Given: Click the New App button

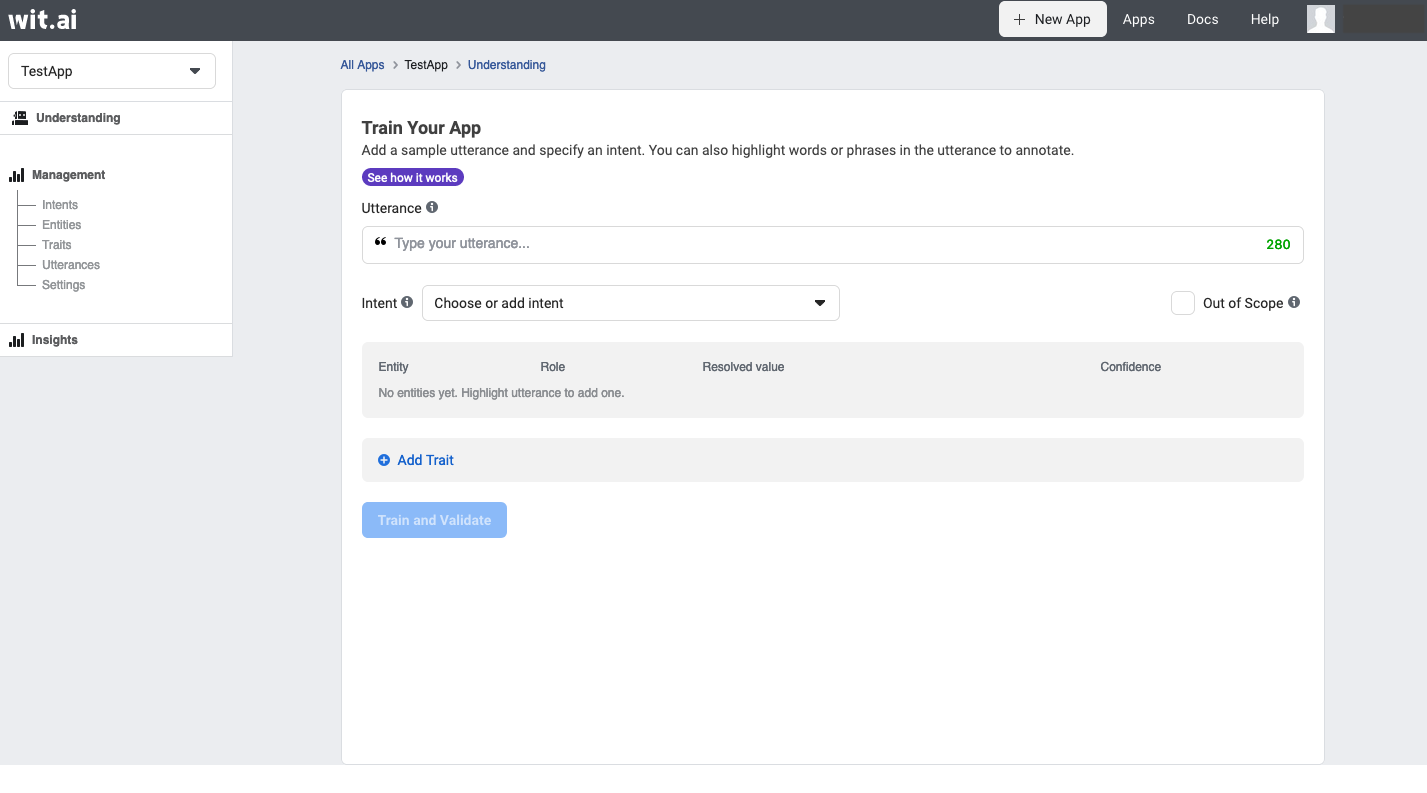Looking at the screenshot, I should tap(1053, 19).
